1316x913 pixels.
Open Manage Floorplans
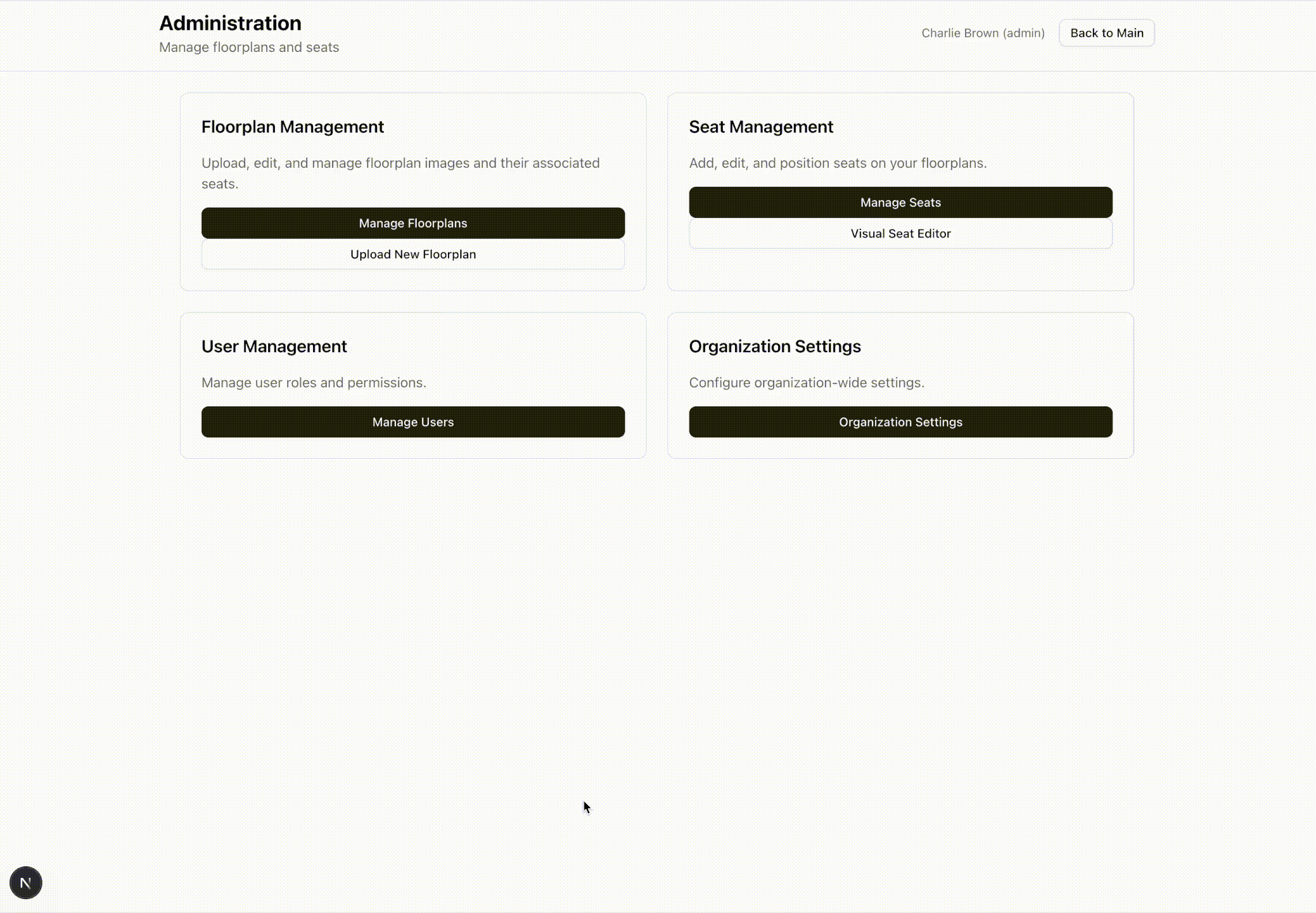click(x=413, y=223)
